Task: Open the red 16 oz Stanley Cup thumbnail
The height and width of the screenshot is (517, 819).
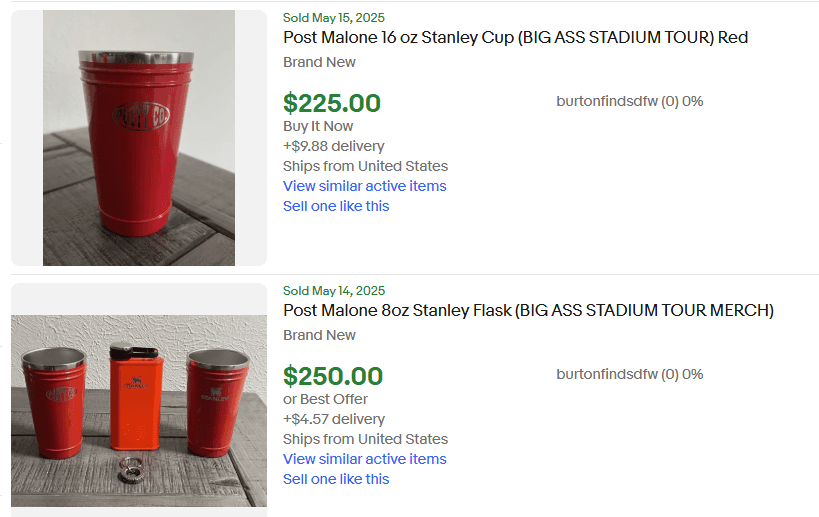Action: point(139,138)
